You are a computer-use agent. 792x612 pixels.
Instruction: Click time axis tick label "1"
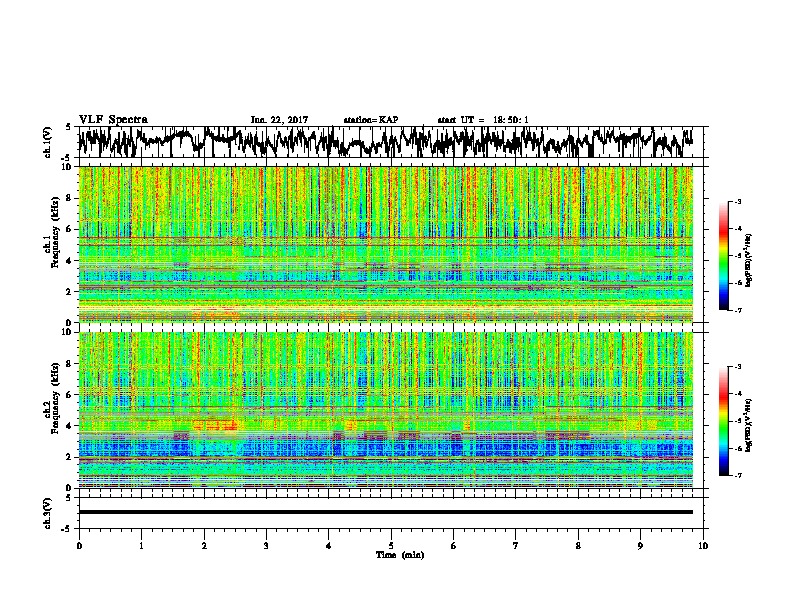tap(141, 546)
